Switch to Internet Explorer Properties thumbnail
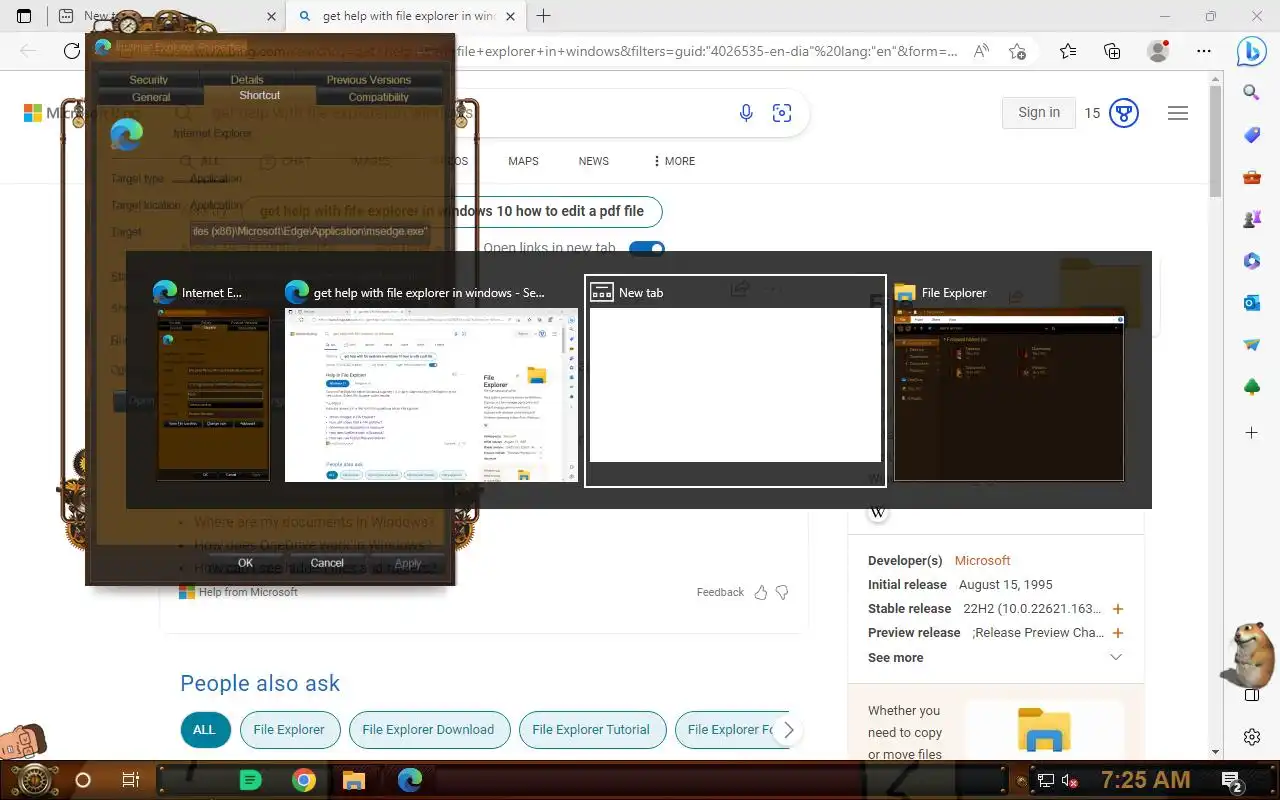1280x800 pixels. click(x=213, y=380)
